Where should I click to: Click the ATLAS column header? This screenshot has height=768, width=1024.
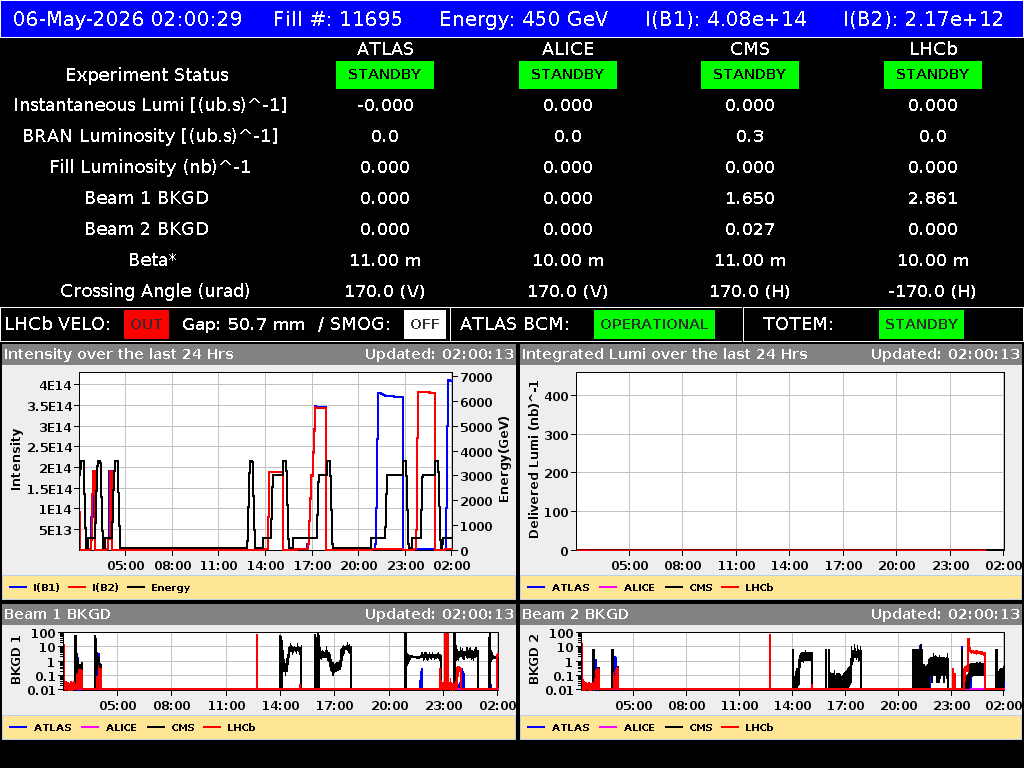coord(385,49)
